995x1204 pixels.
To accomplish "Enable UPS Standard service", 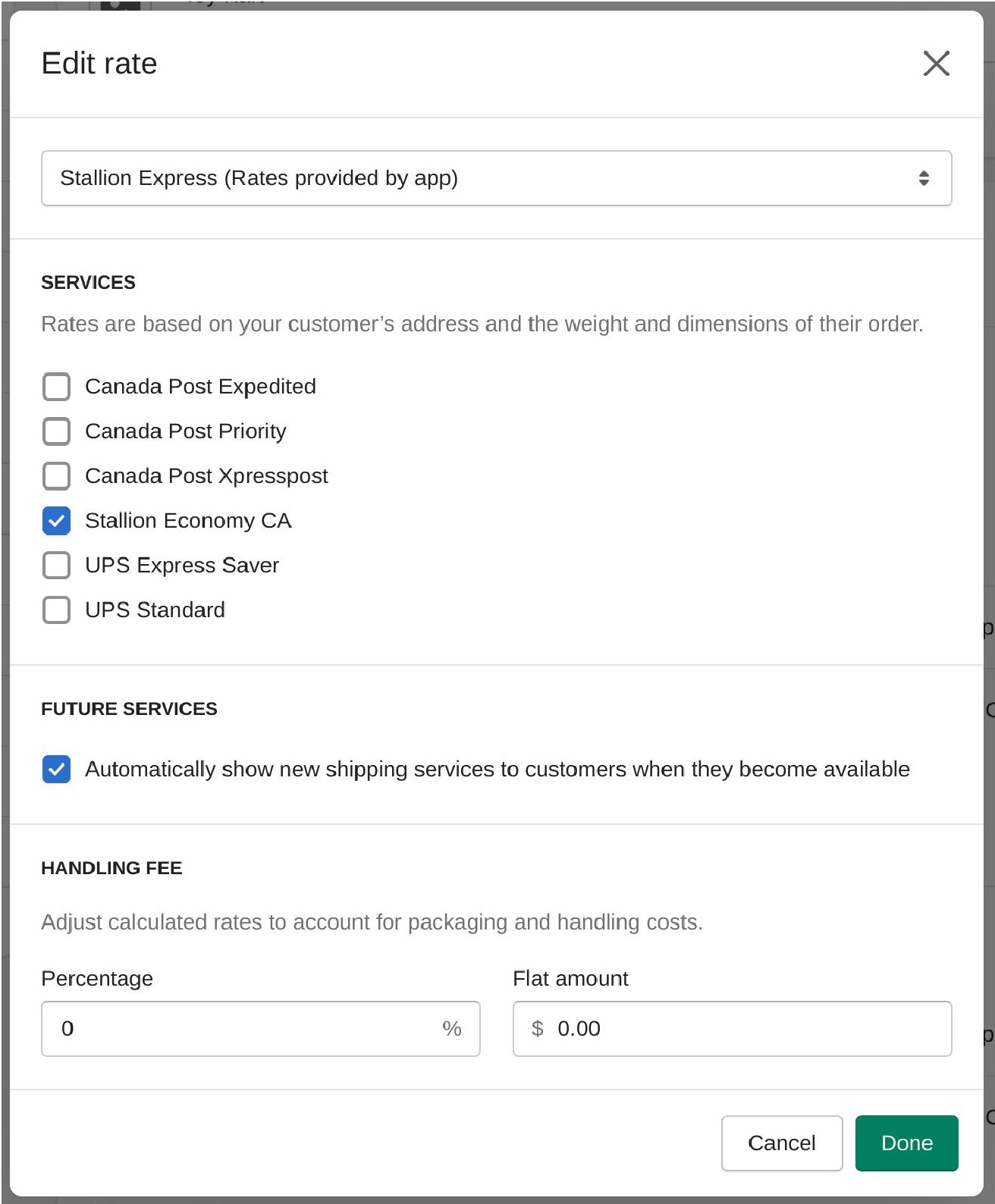I will point(57,610).
